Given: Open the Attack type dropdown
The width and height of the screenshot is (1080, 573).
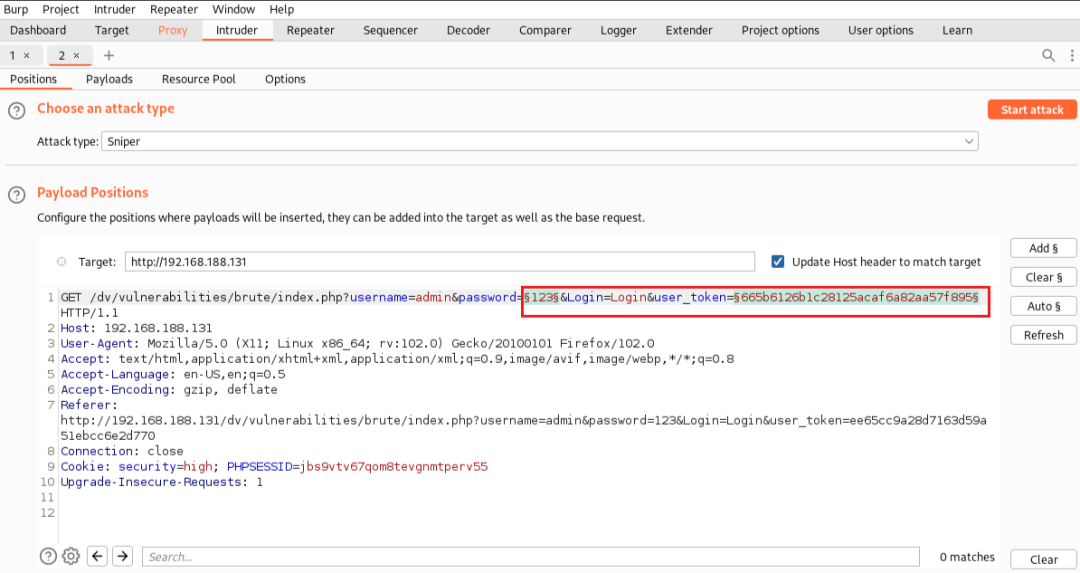Looking at the screenshot, I should (x=540, y=141).
